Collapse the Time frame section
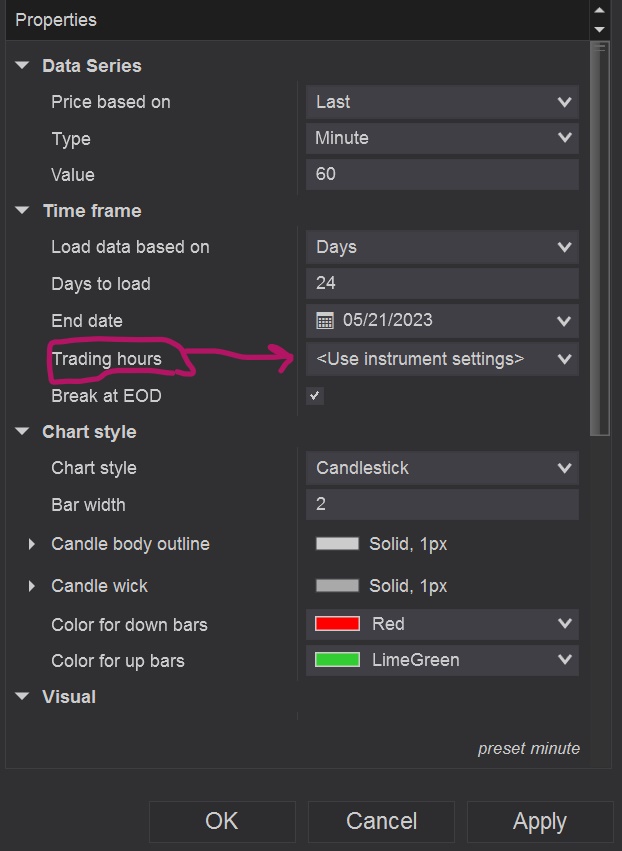The width and height of the screenshot is (622, 851). 23,211
